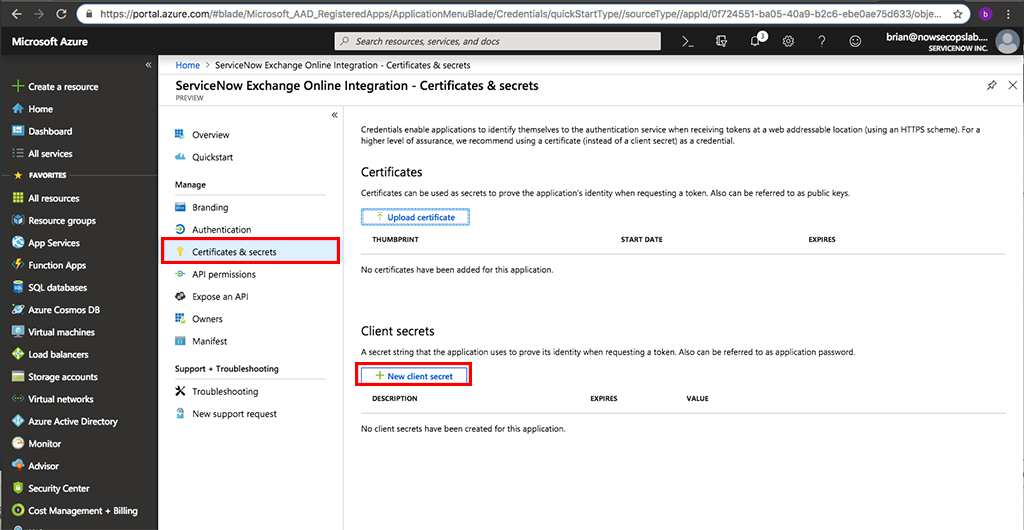Click VALUE column header
This screenshot has width=1024, height=530.
697,398
